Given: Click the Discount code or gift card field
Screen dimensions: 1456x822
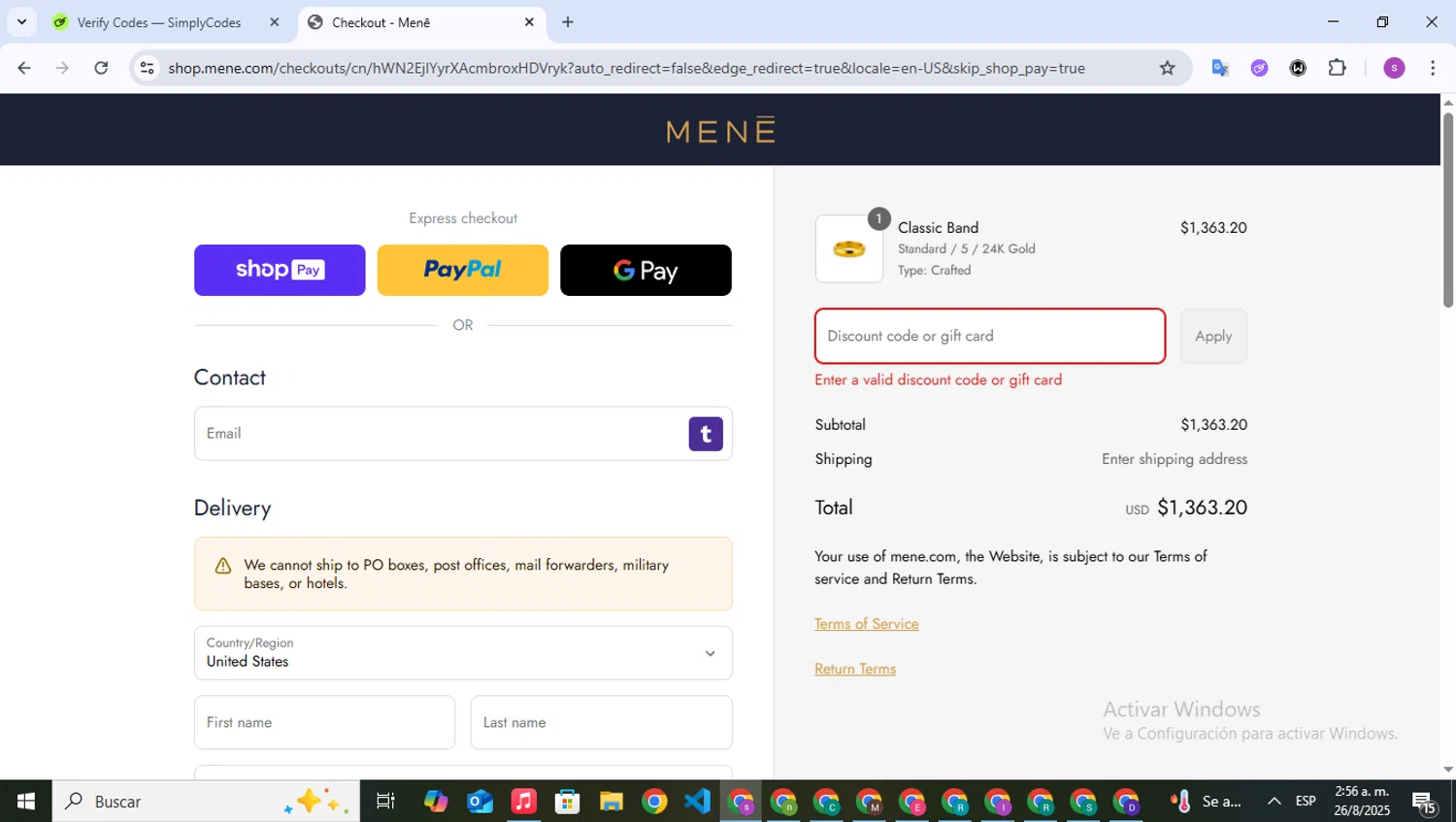Looking at the screenshot, I should pyautogui.click(x=990, y=336).
